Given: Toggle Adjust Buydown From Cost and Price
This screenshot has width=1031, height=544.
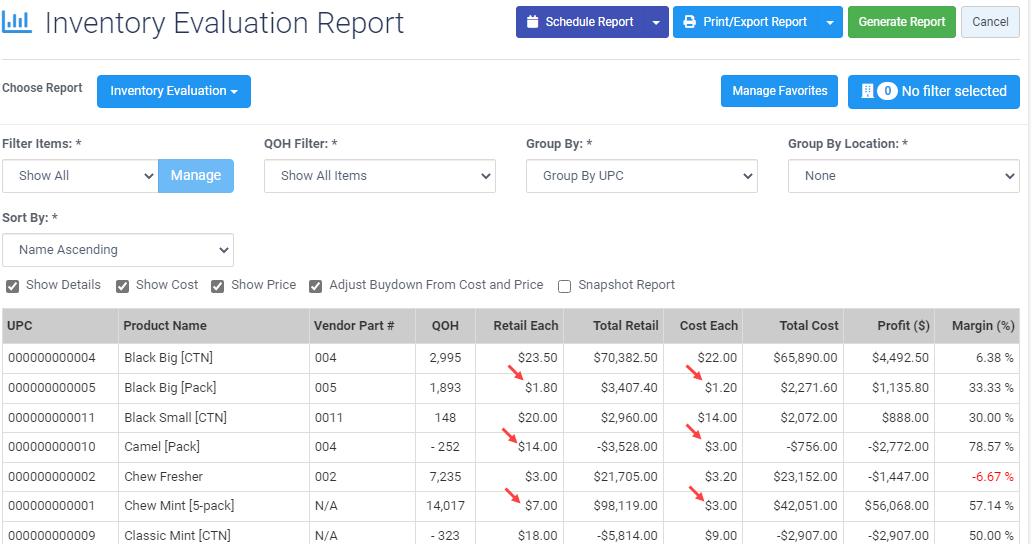Looking at the screenshot, I should [316, 286].
